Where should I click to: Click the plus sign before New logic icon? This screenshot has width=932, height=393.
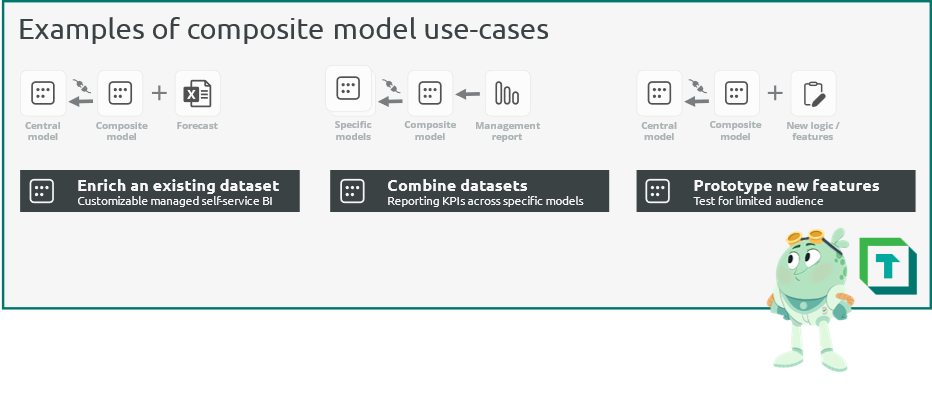[x=774, y=93]
